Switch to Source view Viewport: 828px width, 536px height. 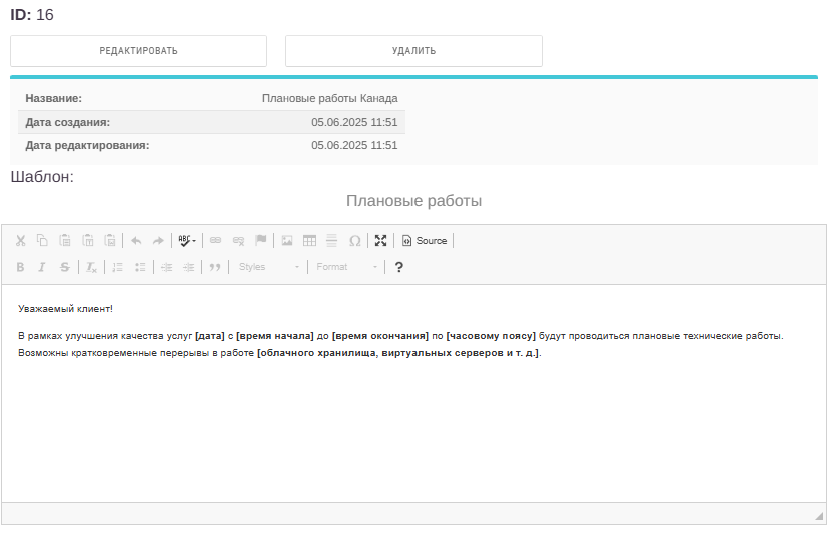coord(424,241)
